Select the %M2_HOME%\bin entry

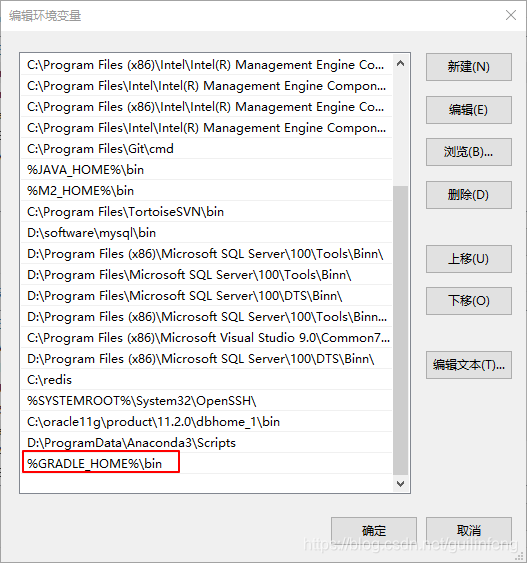point(206,191)
